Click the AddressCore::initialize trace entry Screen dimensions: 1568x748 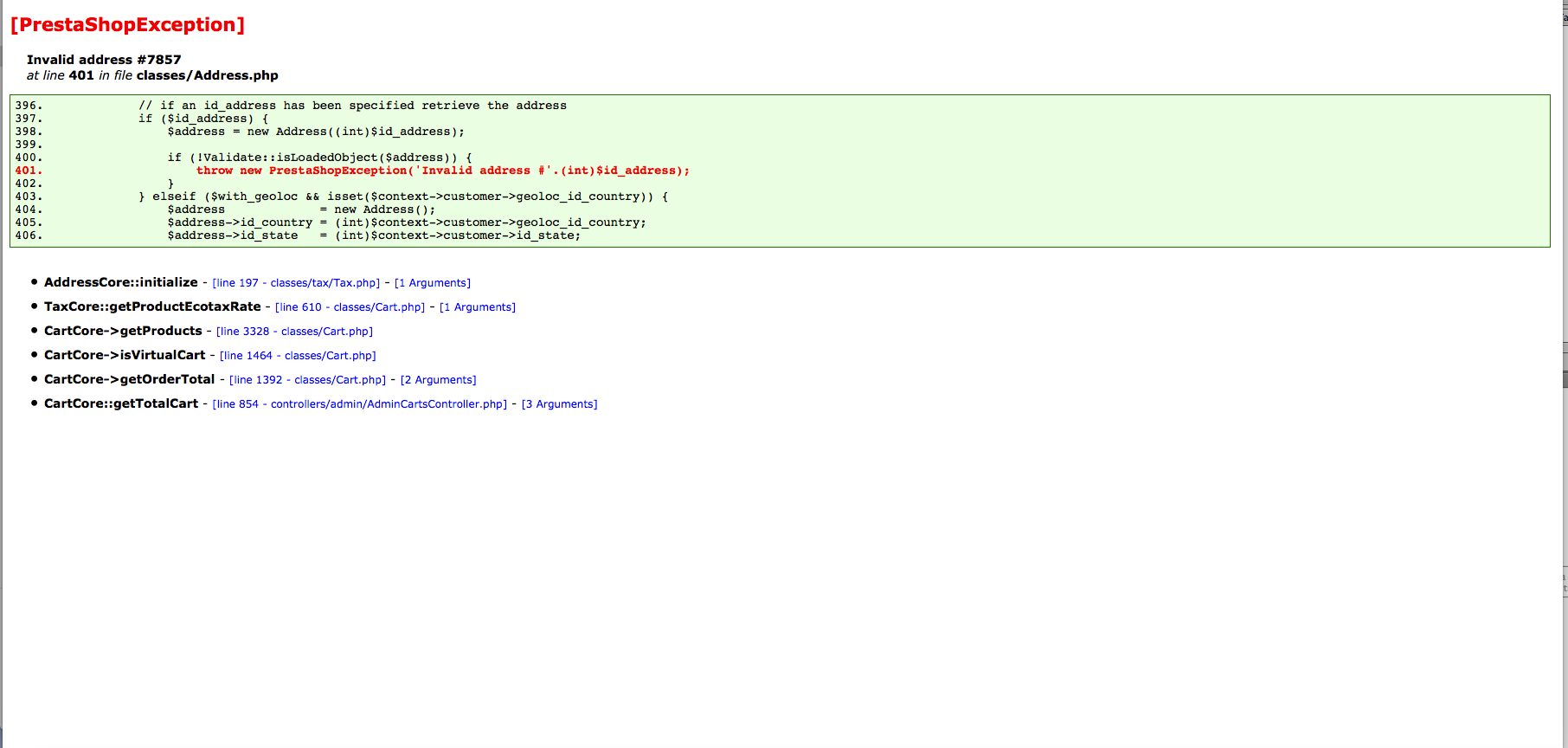[121, 282]
